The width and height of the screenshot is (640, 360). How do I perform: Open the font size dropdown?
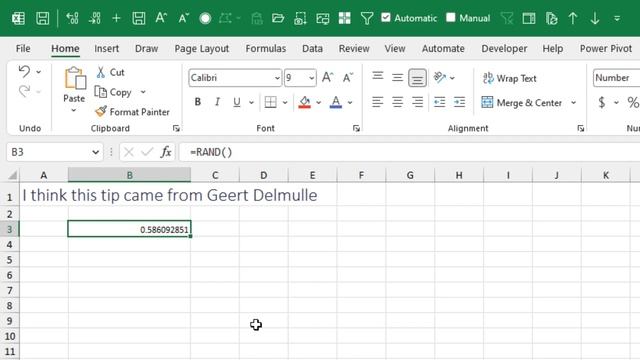click(x=311, y=78)
